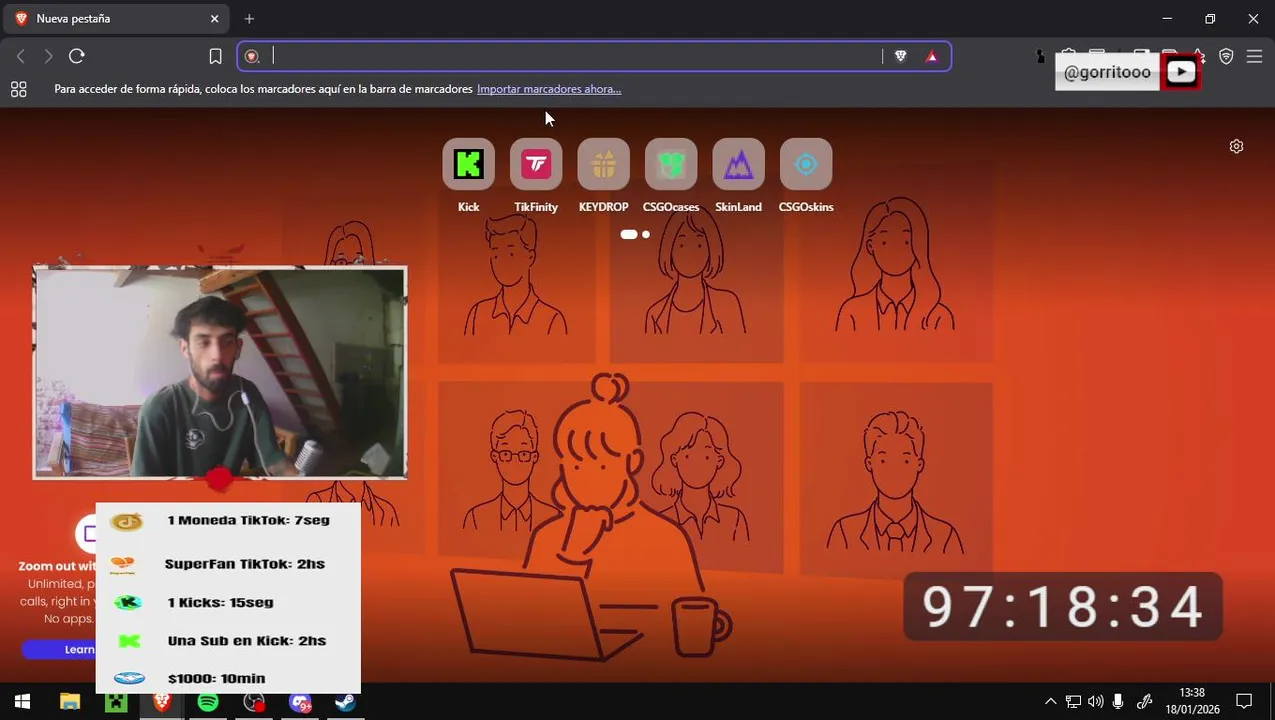Click the bookmark icon beside address bar

215,56
